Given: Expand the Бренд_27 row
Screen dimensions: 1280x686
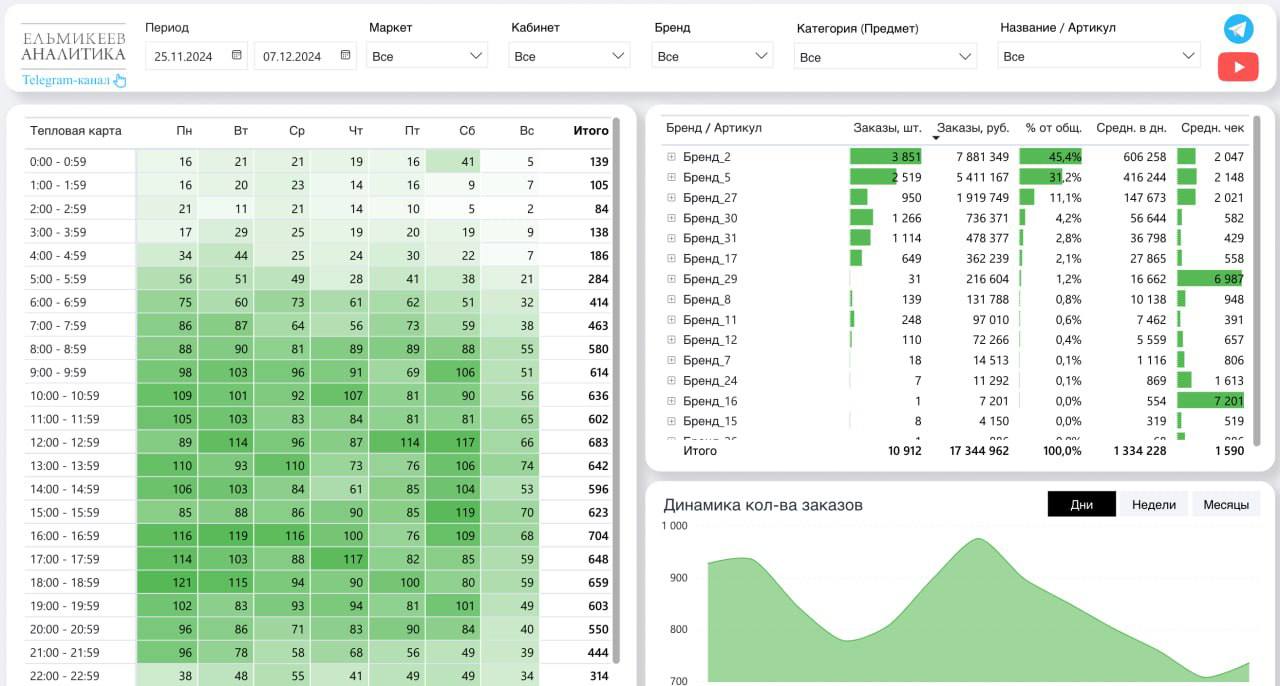Looking at the screenshot, I should pos(672,198).
